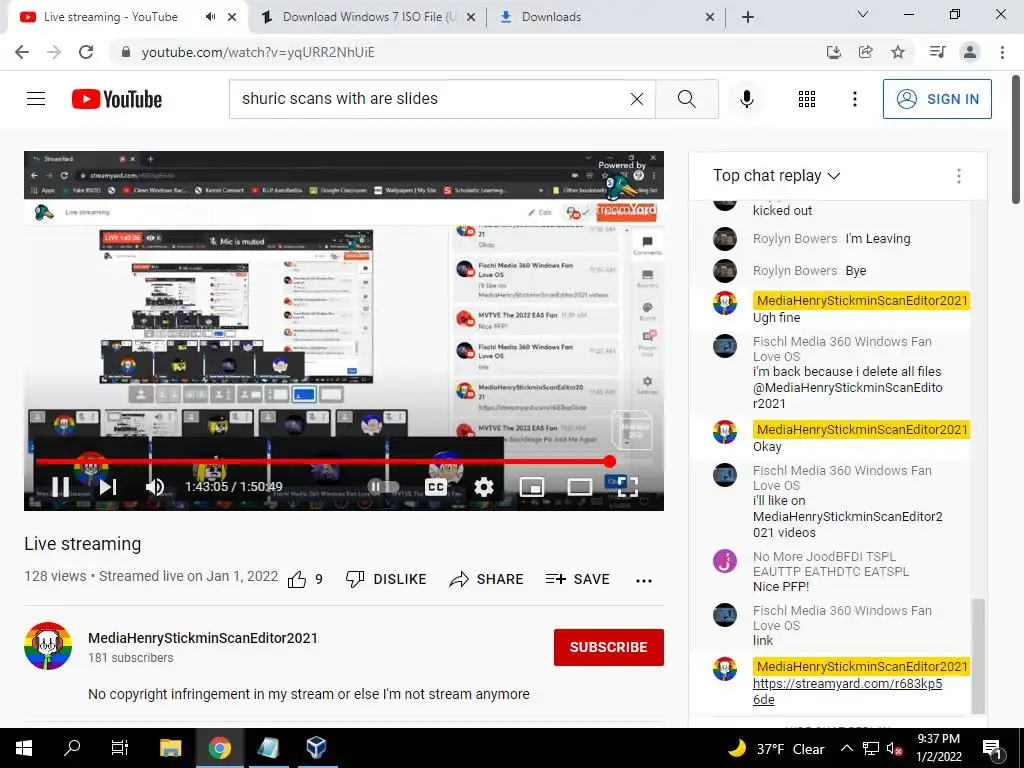
Task: Open weather widget 37°F Clear
Action: [776, 748]
